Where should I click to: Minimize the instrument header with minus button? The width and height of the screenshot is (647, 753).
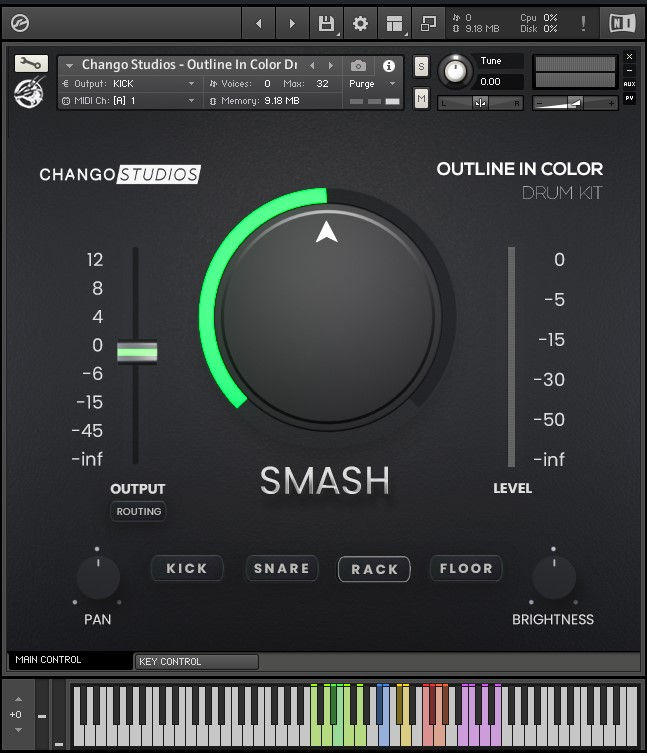click(629, 70)
